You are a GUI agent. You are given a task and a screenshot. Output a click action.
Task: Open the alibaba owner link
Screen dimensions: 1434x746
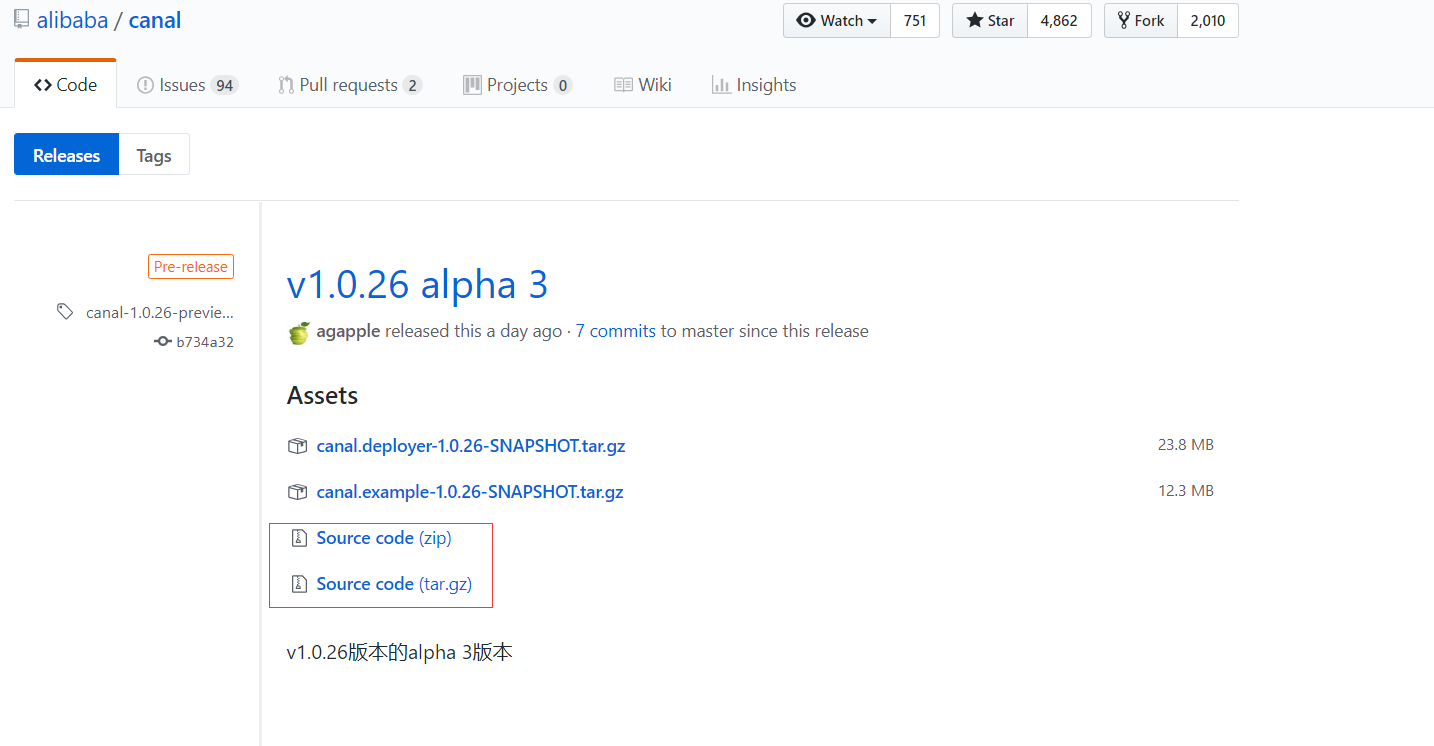tap(72, 20)
